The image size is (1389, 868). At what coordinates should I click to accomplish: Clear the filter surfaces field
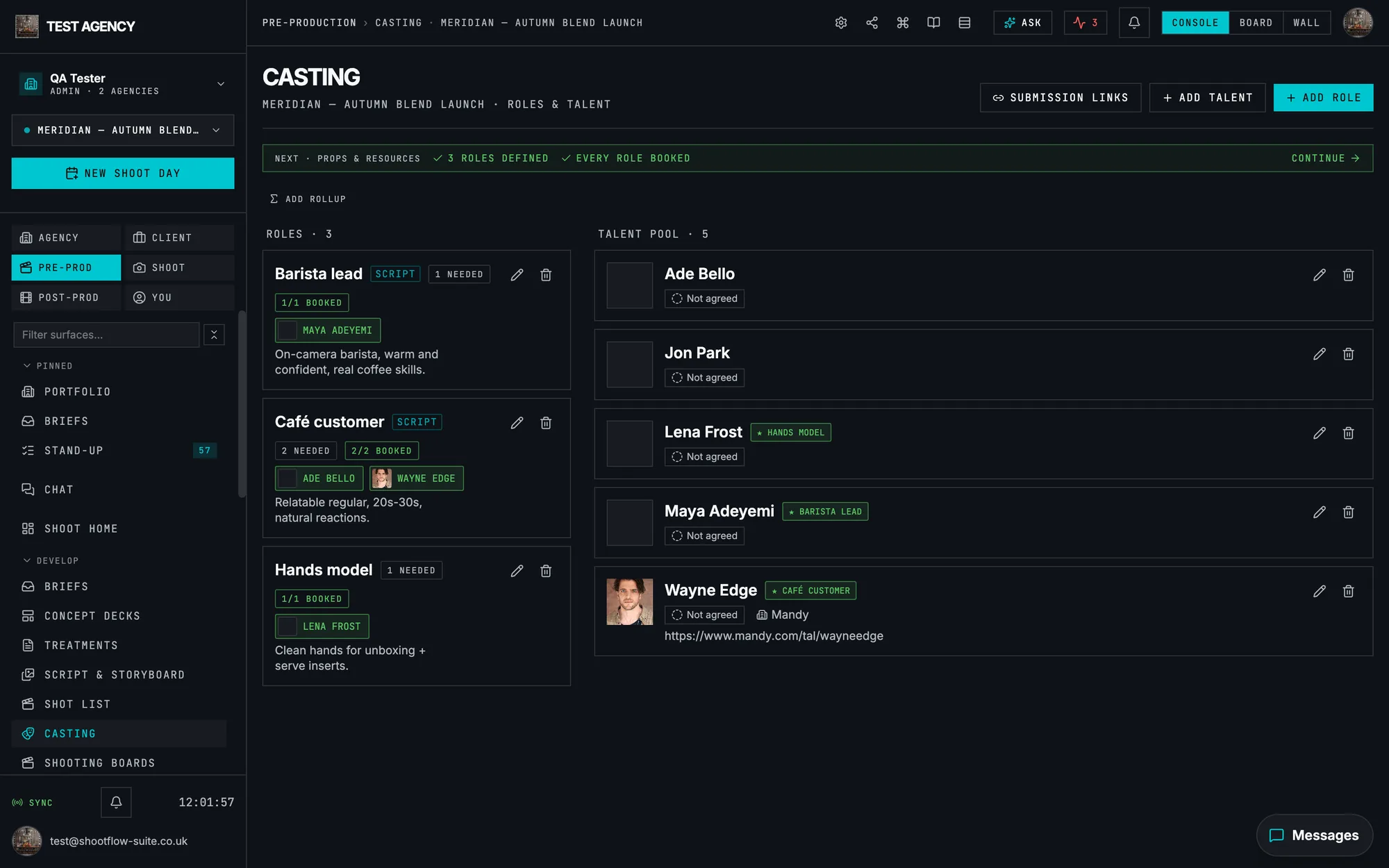(x=214, y=335)
